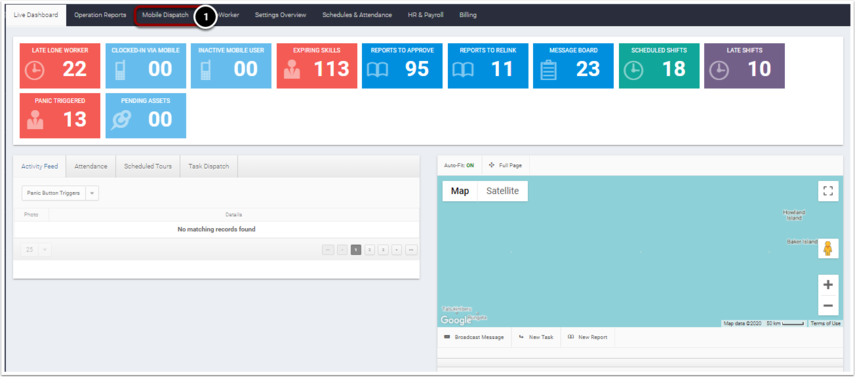Image resolution: width=855 pixels, height=377 pixels.
Task: Open the Clocked-In Via Mobile tile
Action: [146, 66]
